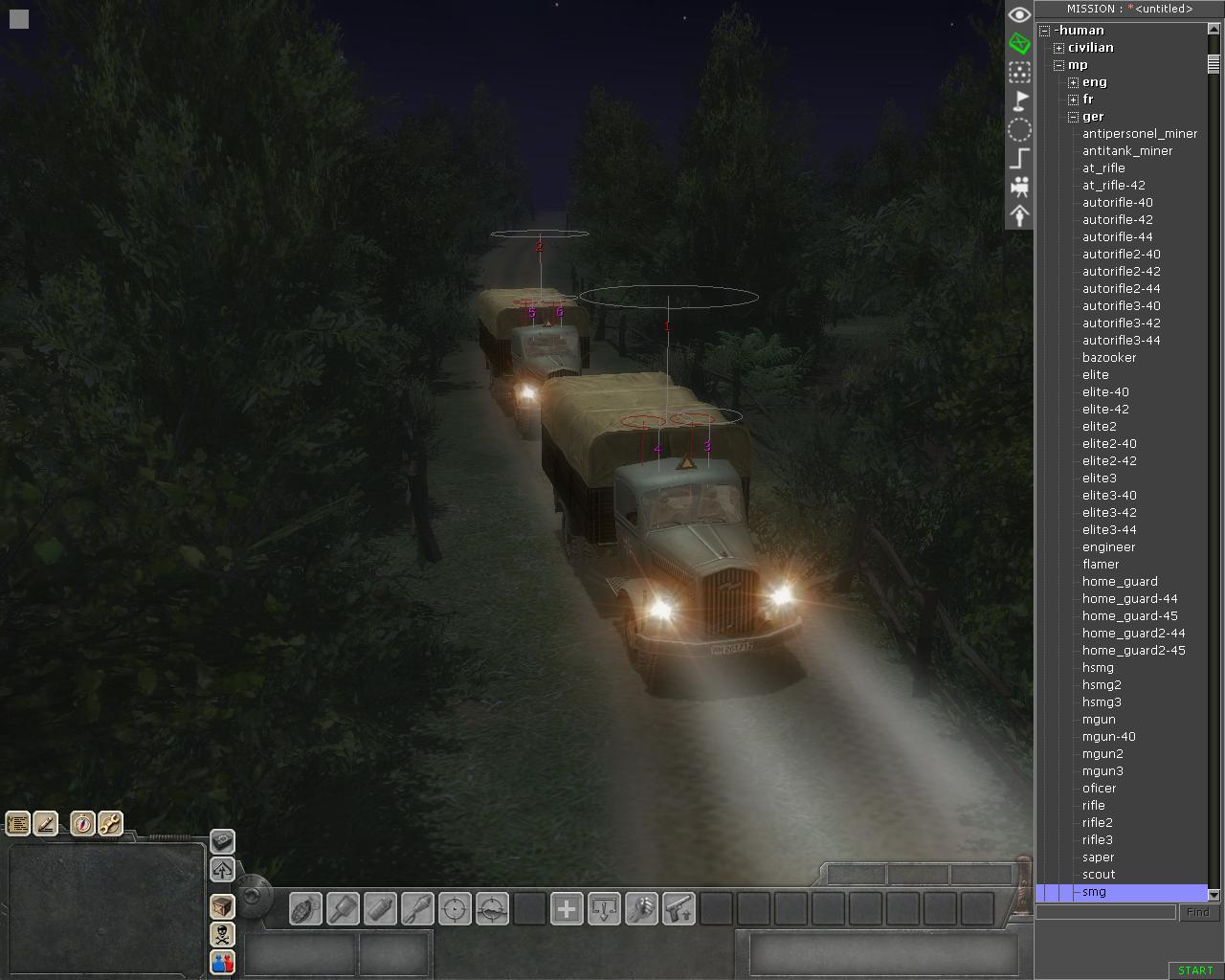
Task: Click the Find button
Action: pyautogui.click(x=1197, y=912)
